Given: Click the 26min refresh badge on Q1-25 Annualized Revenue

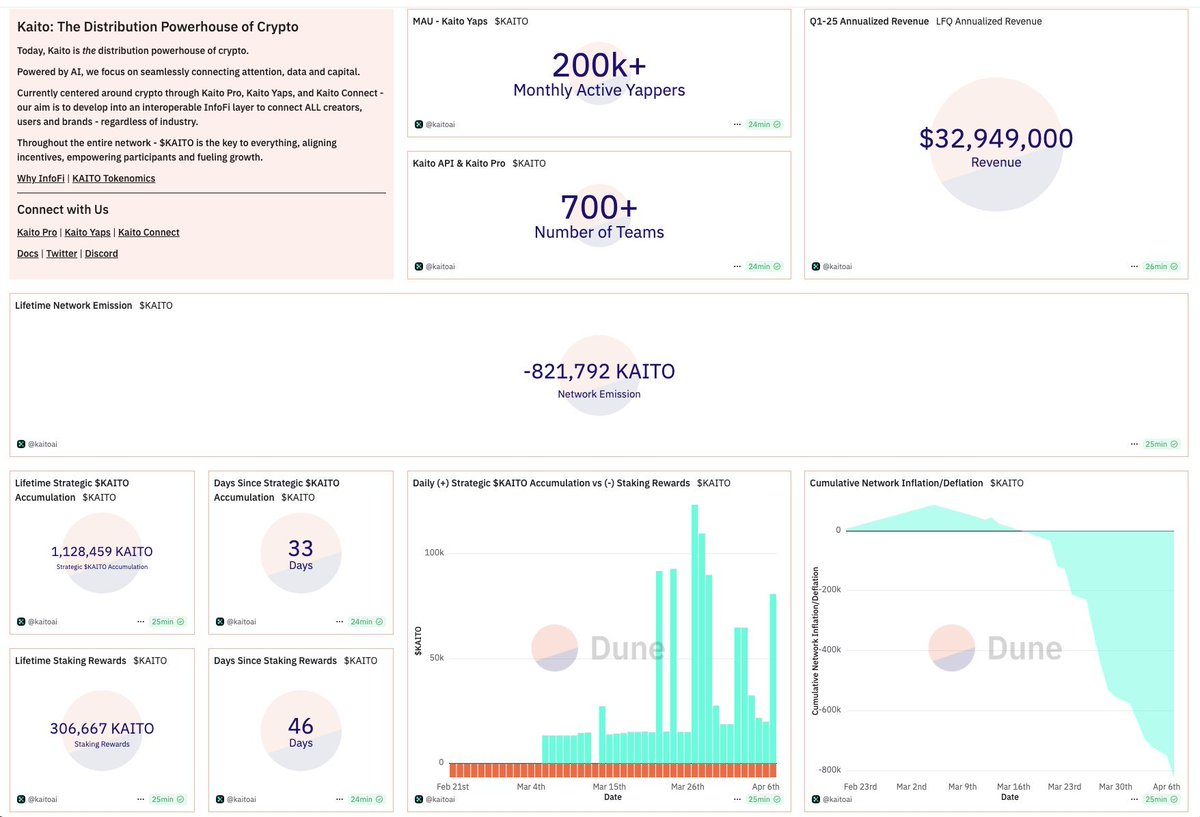Looking at the screenshot, I should coord(1161,267).
